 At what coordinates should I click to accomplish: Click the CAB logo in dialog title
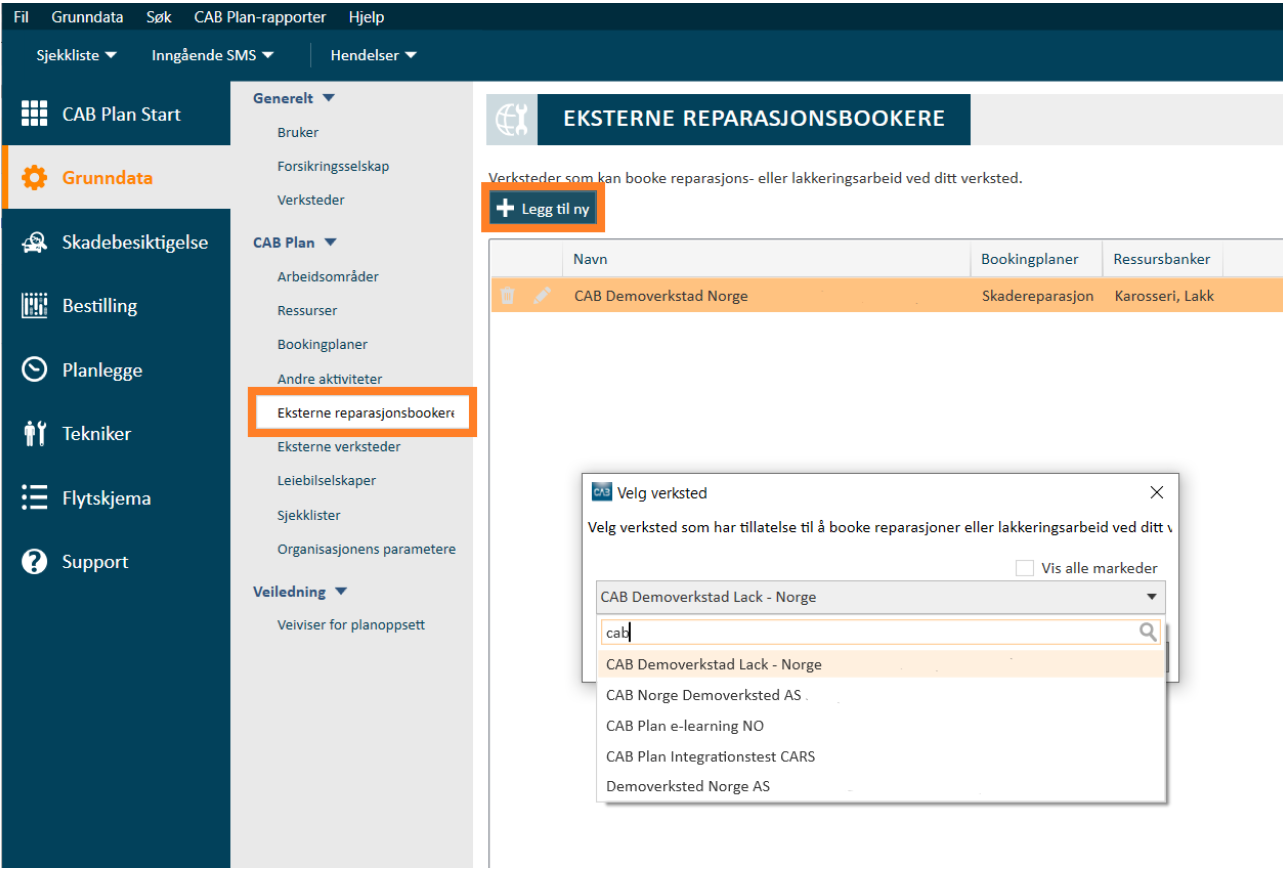[601, 492]
